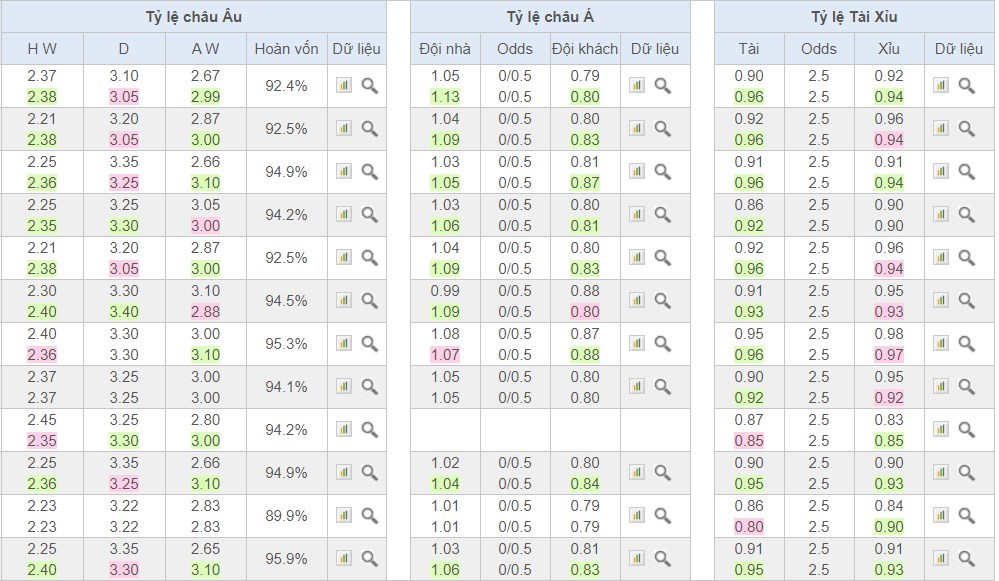Click the magnifier icon in the 94.5% payout row
The width and height of the screenshot is (999, 581).
coord(369,300)
